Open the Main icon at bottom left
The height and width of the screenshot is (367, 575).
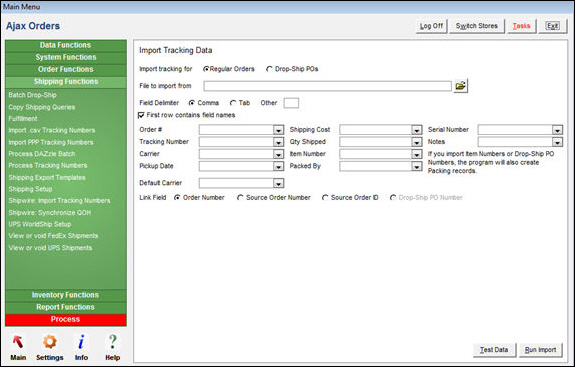coord(18,348)
